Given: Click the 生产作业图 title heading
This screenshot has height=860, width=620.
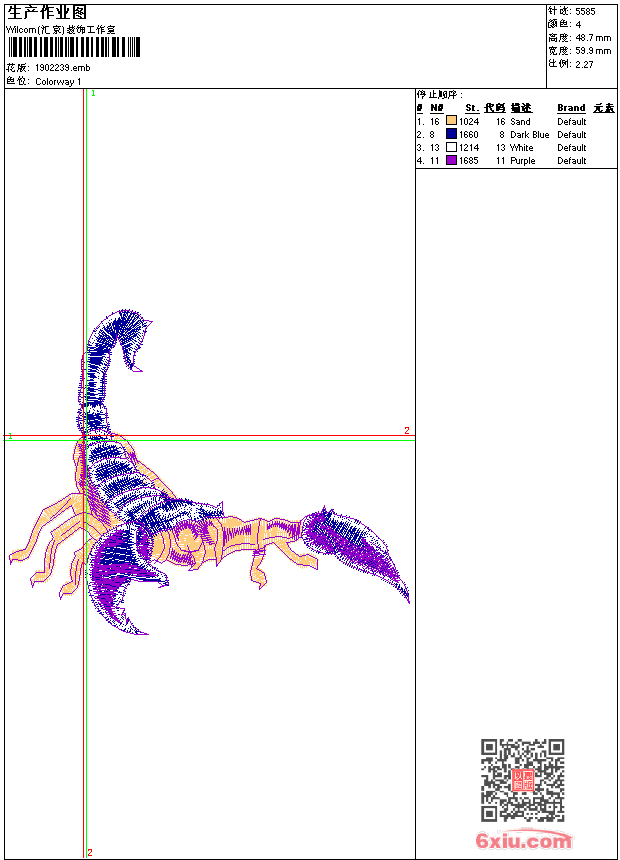Looking at the screenshot, I should pyautogui.click(x=47, y=12).
